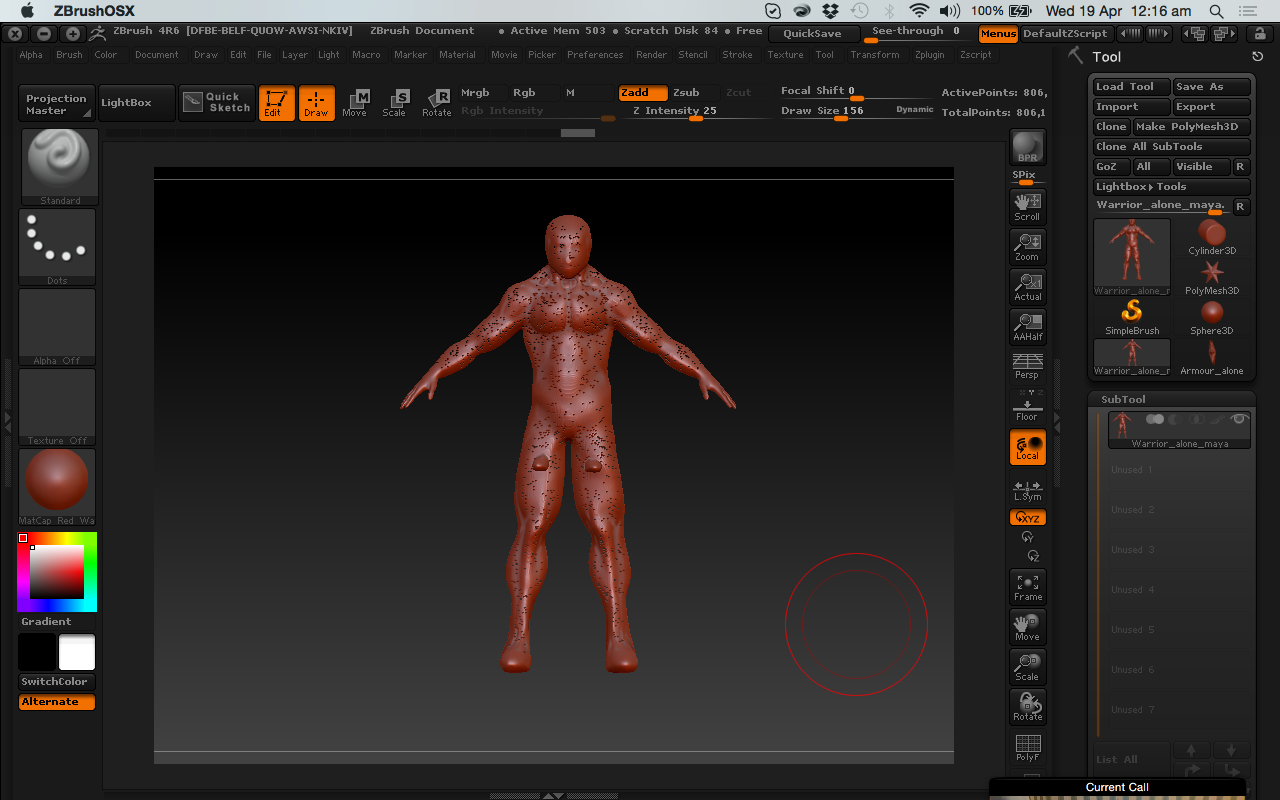Click Load Tool button
Image resolution: width=1280 pixels, height=800 pixels.
point(1131,87)
